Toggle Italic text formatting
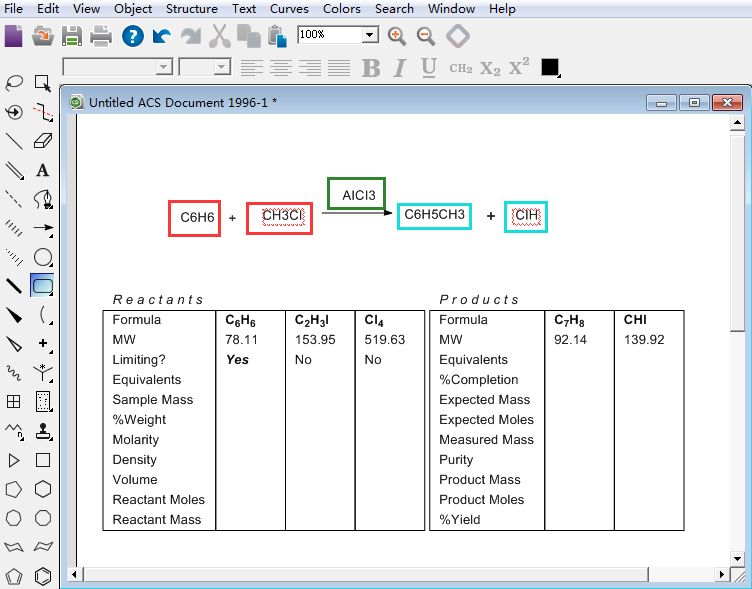This screenshot has height=589, width=752. pos(400,68)
